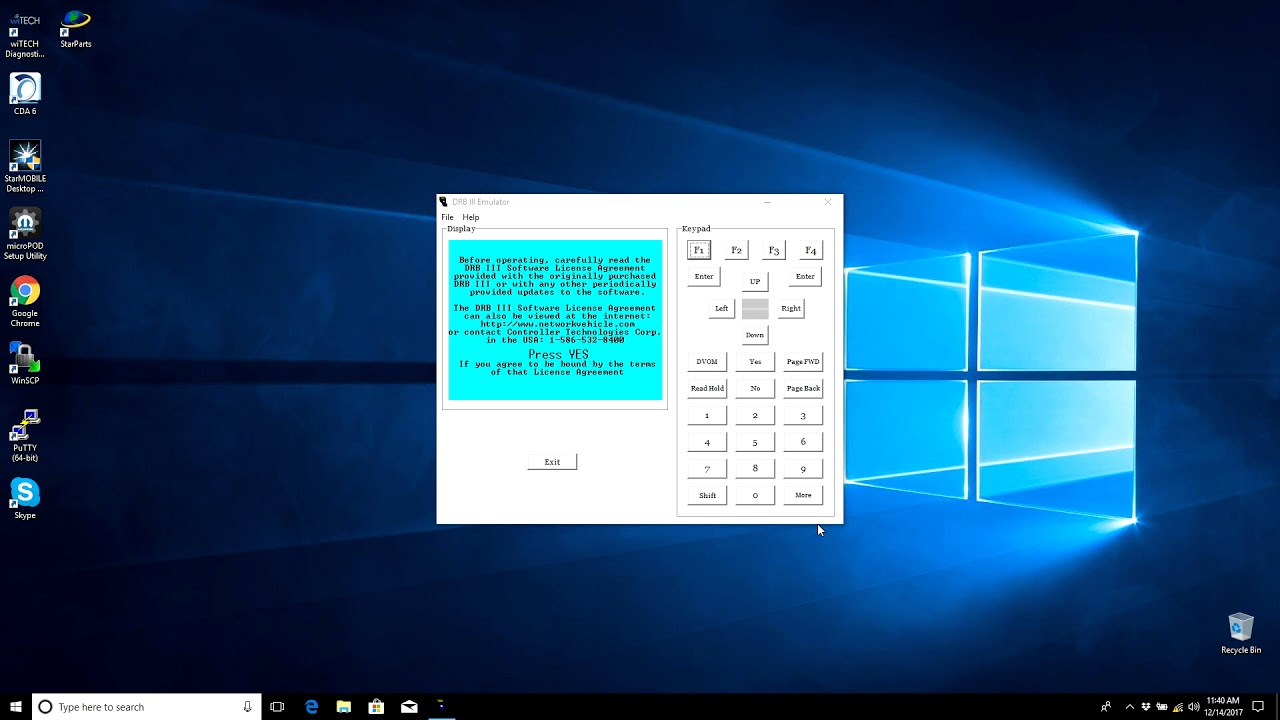
Task: Click the taskbar microphone search icon
Action: pos(247,707)
